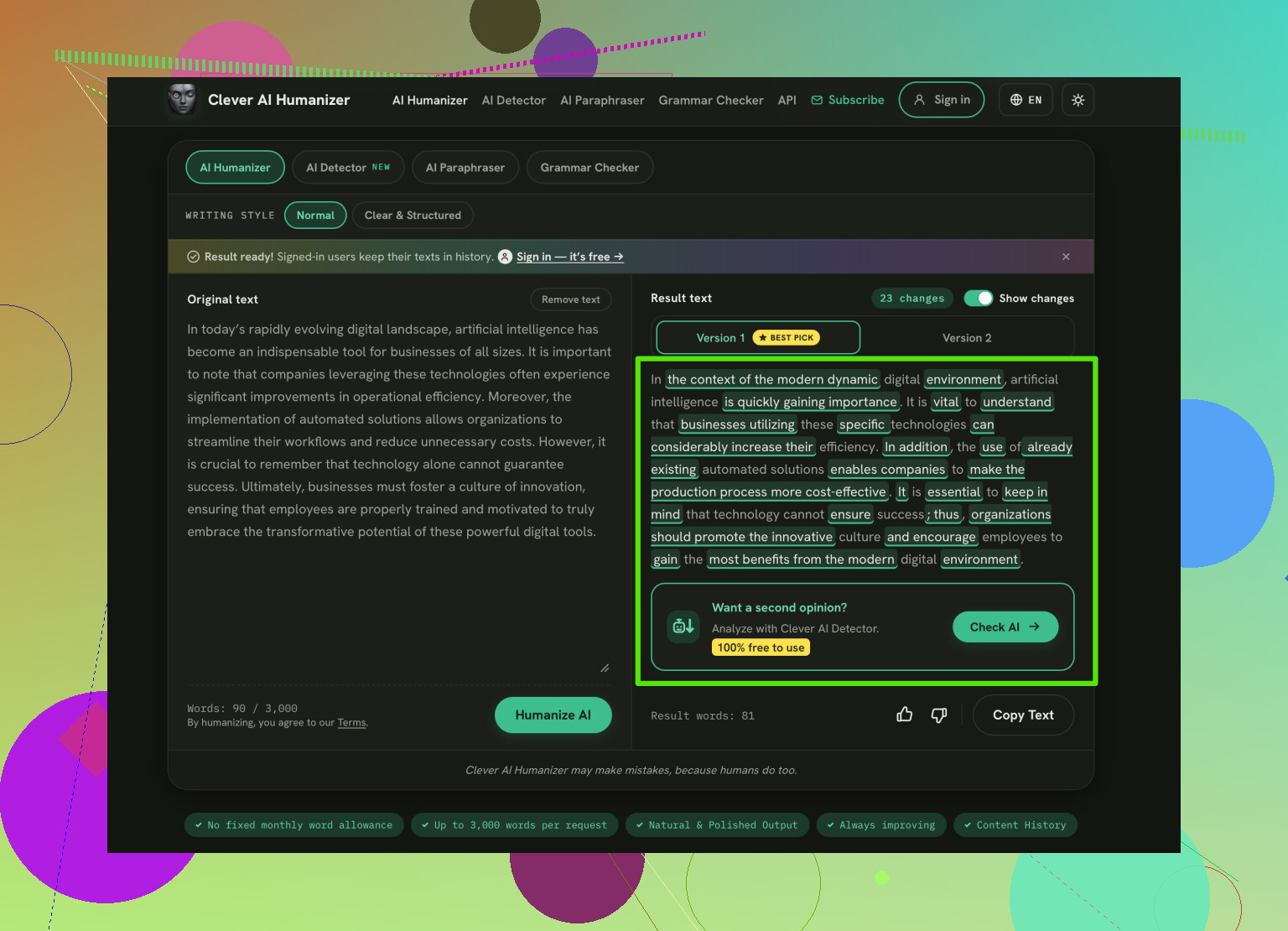
Task: Select the Clear & Structured writing style
Action: (x=413, y=215)
